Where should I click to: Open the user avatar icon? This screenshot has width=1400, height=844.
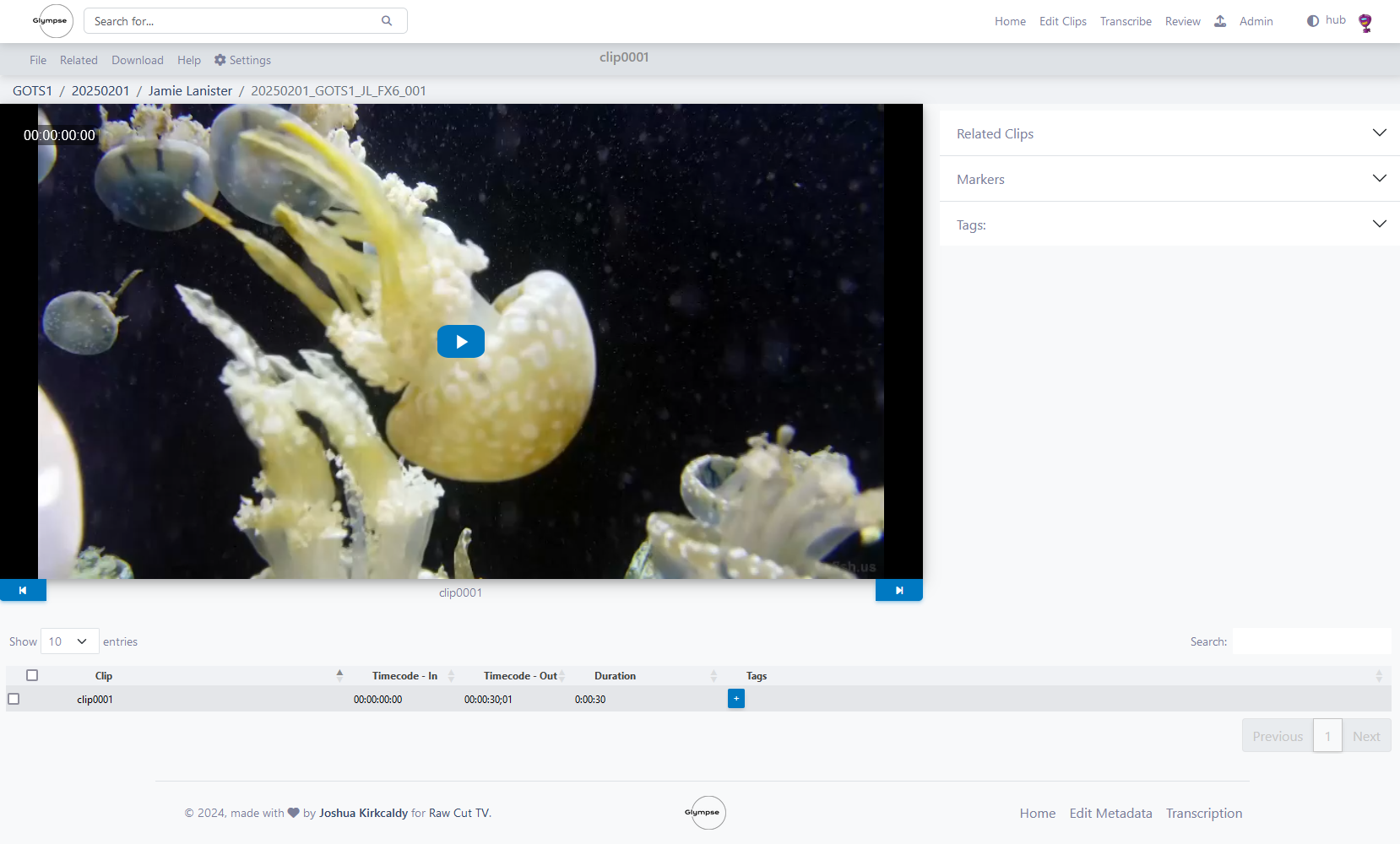[1365, 23]
